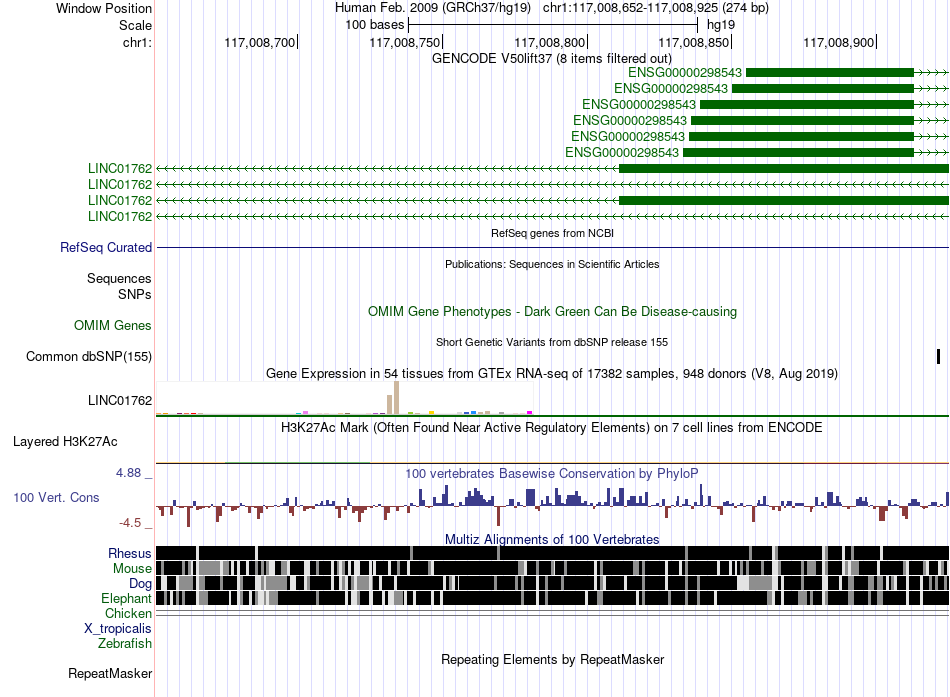Click the Layered H3K27Ac track label
Image resolution: width=950 pixels, height=697 pixels.
(65, 442)
